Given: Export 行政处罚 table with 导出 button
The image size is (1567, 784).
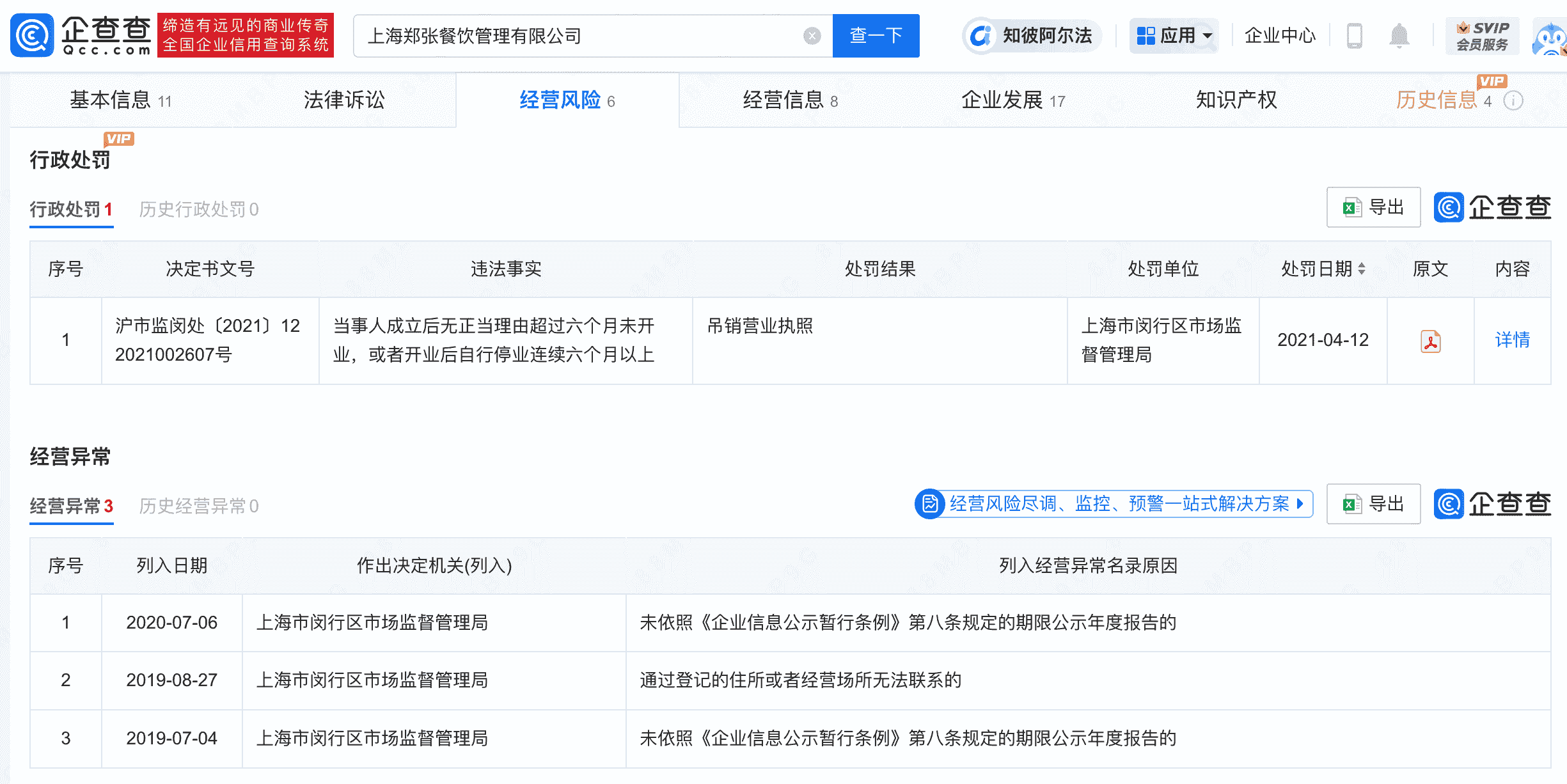Looking at the screenshot, I should (x=1373, y=208).
